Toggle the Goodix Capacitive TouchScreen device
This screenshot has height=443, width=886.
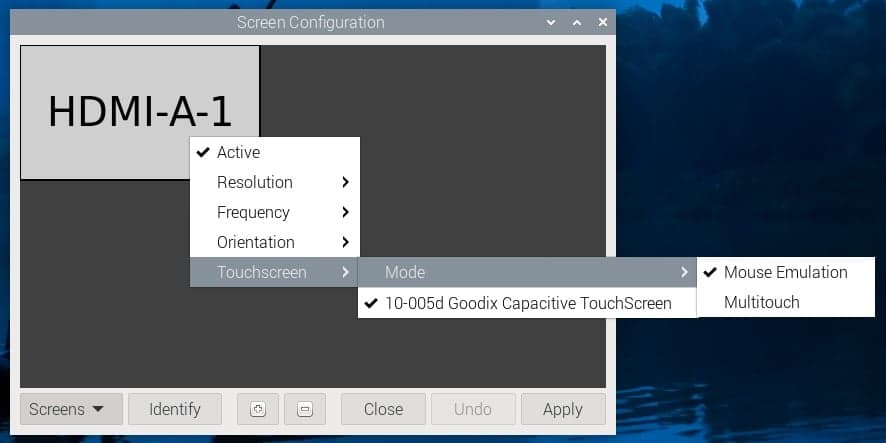(x=527, y=303)
